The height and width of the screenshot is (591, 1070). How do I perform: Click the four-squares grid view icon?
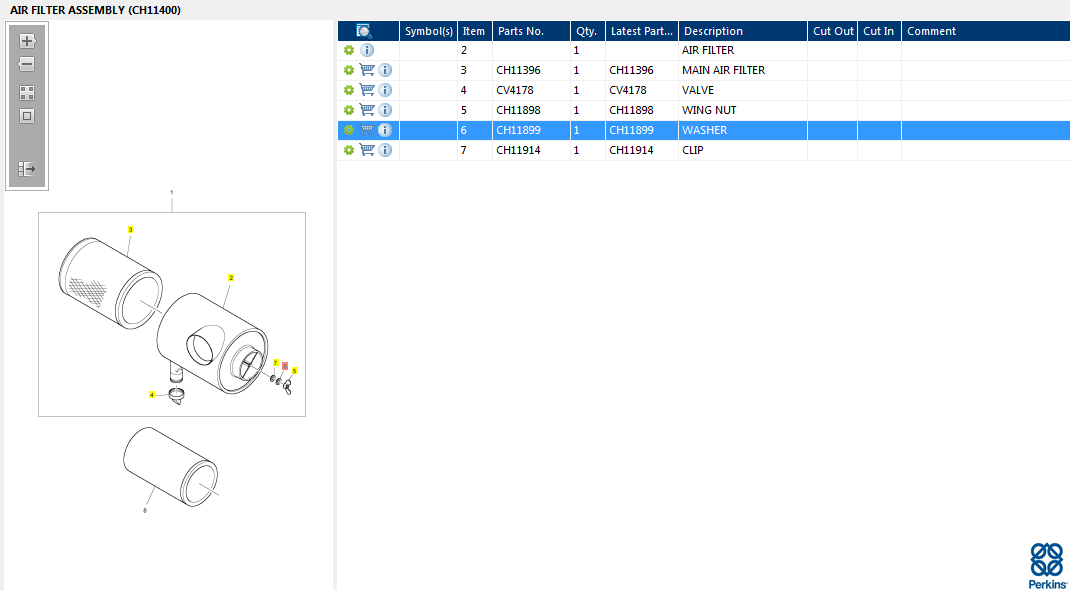coord(27,93)
